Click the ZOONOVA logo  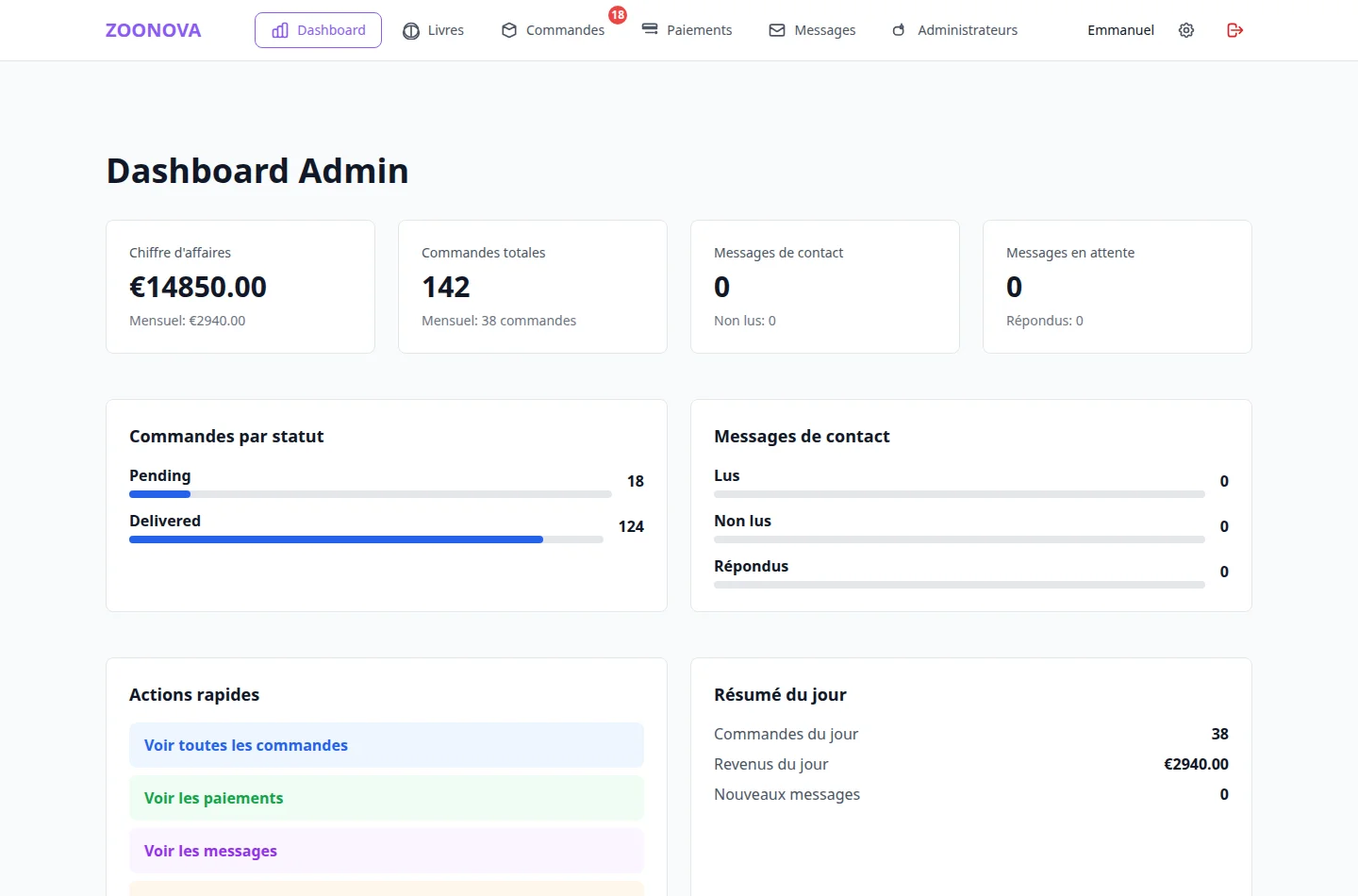click(x=153, y=30)
